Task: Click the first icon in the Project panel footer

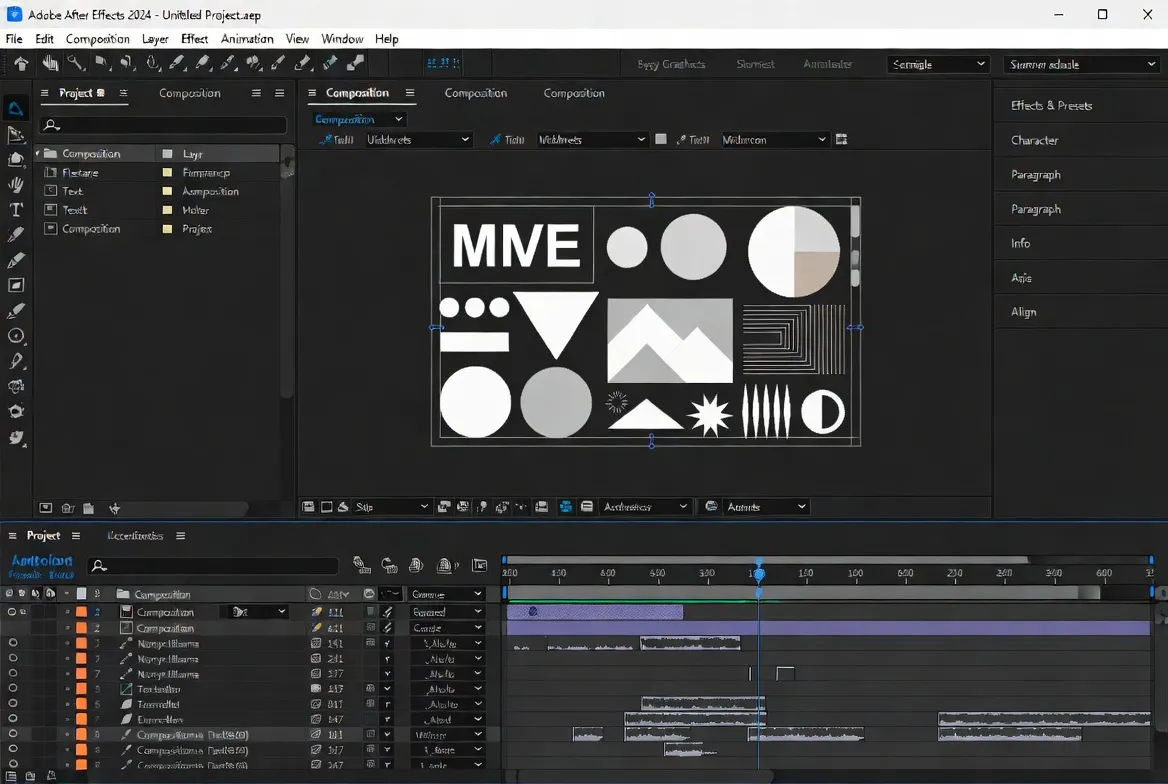Action: (45, 508)
